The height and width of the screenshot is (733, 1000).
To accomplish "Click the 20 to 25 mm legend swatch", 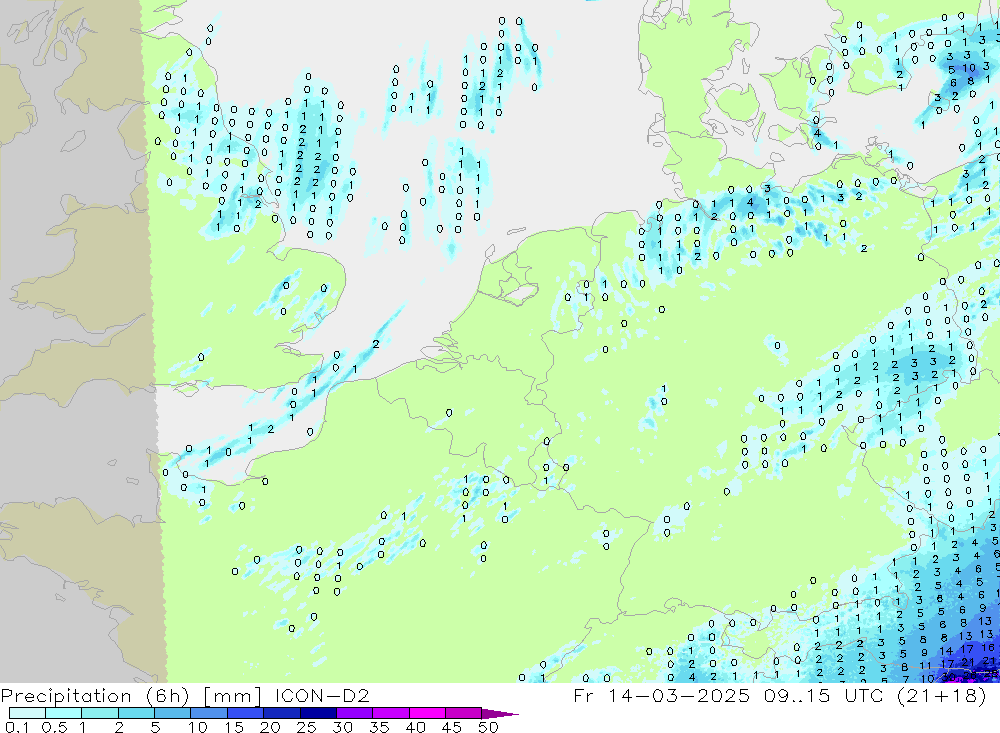I will [281, 713].
